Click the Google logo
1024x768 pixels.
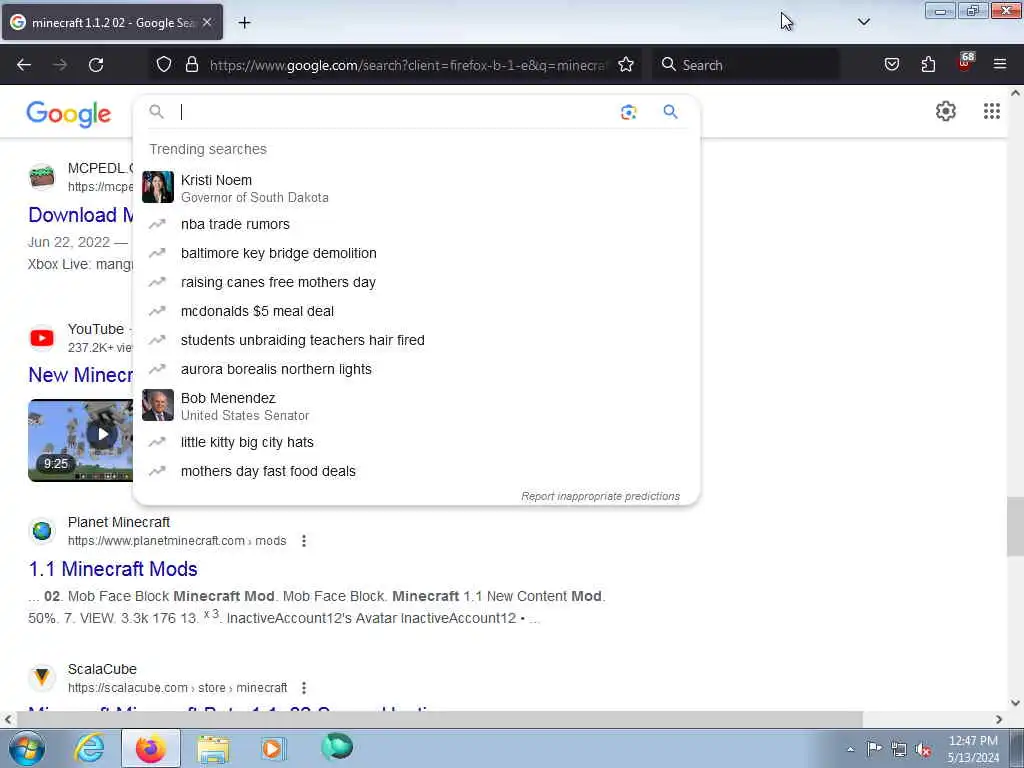69,114
